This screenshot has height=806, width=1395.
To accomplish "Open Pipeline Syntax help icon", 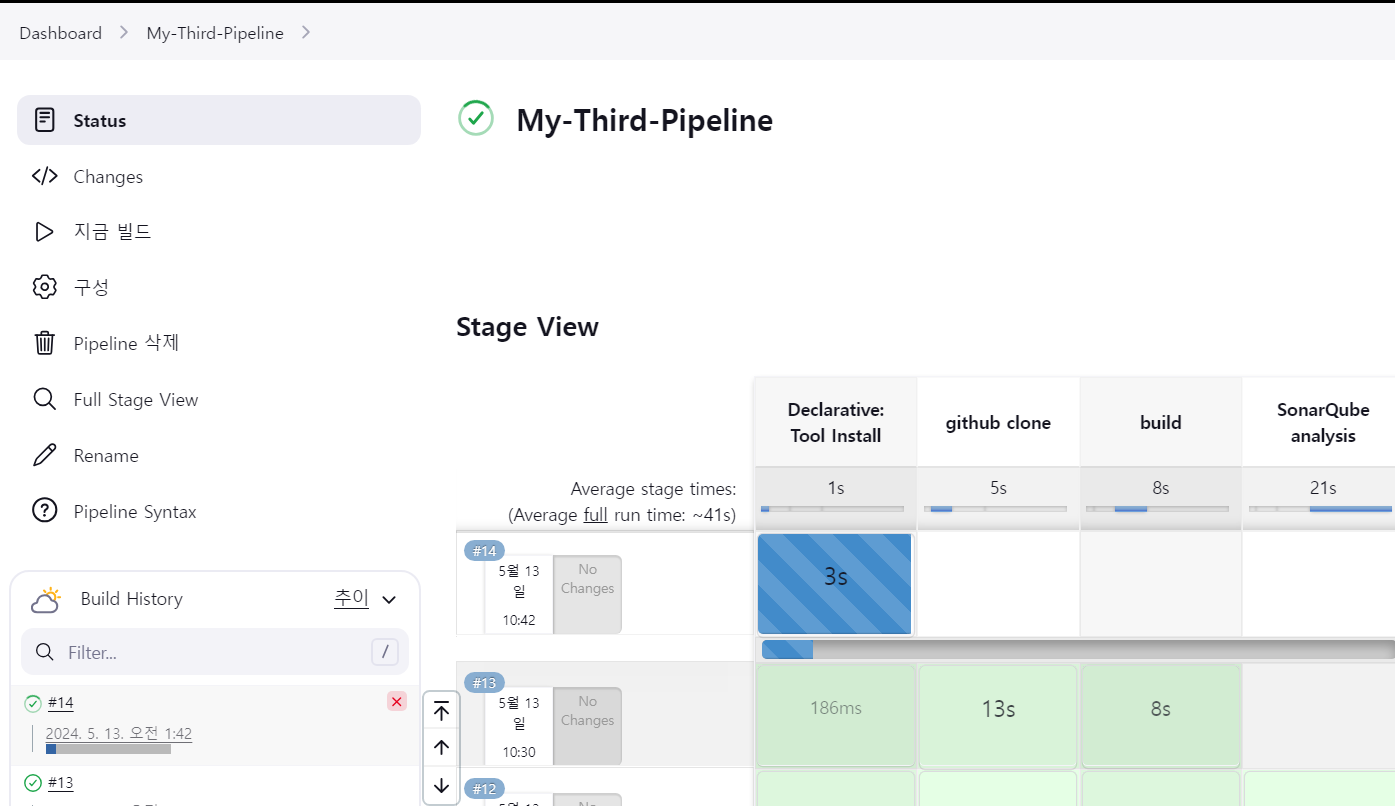I will point(44,512).
